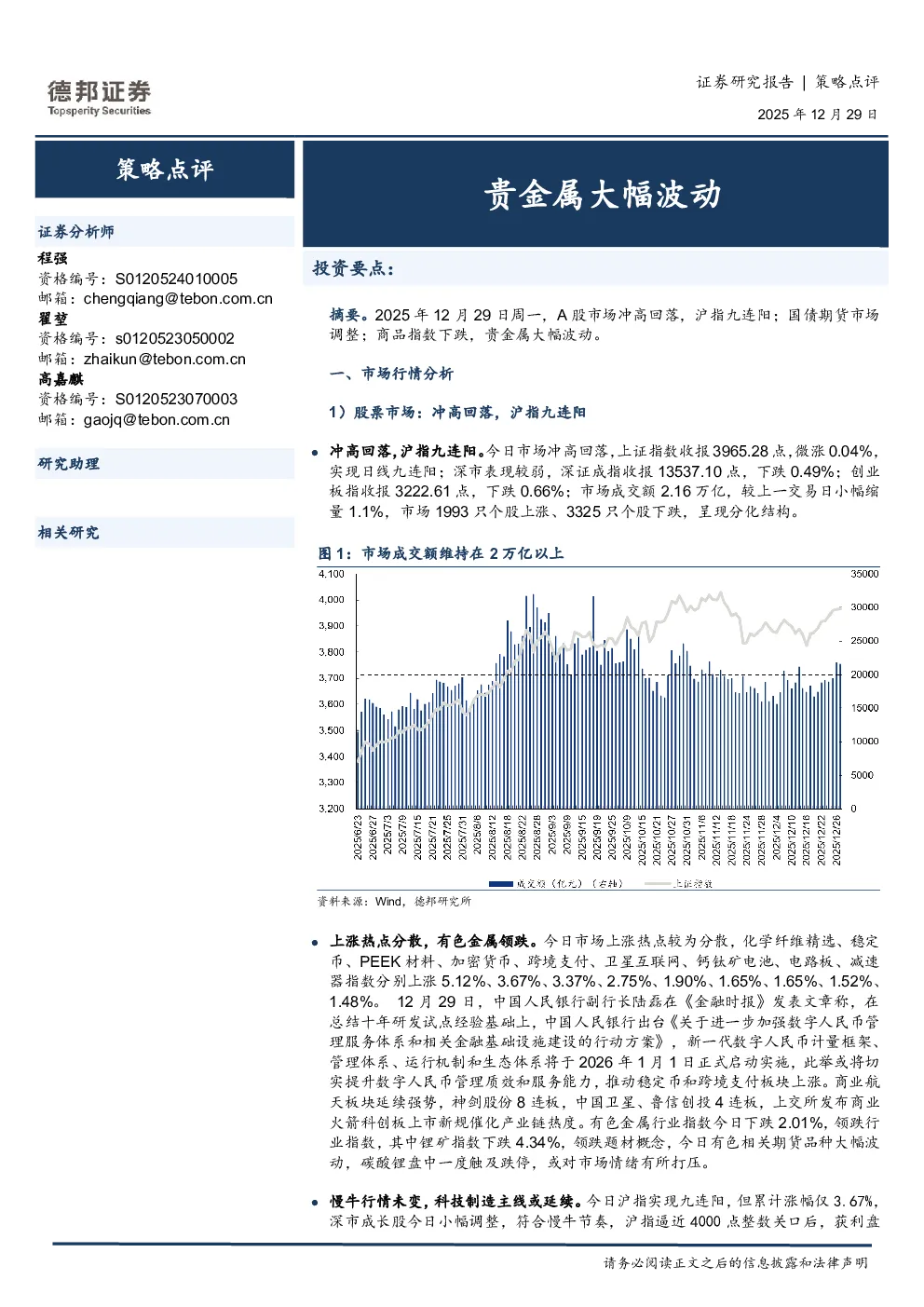This screenshot has width=924, height=1307.
Task: Select the 证券分析师 section heading
Action: [75, 232]
